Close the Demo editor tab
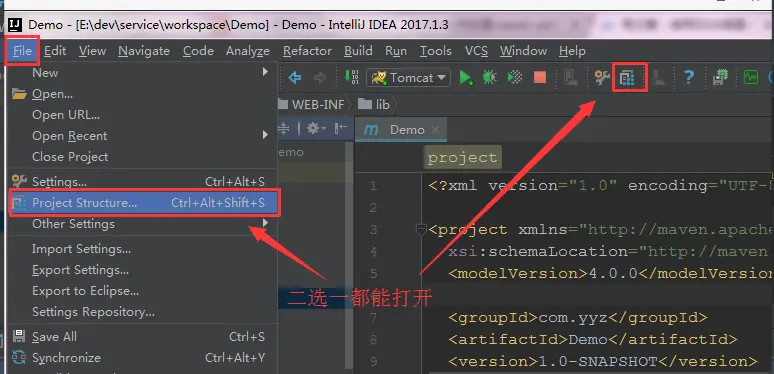The width and height of the screenshot is (774, 374). pyautogui.click(x=435, y=130)
